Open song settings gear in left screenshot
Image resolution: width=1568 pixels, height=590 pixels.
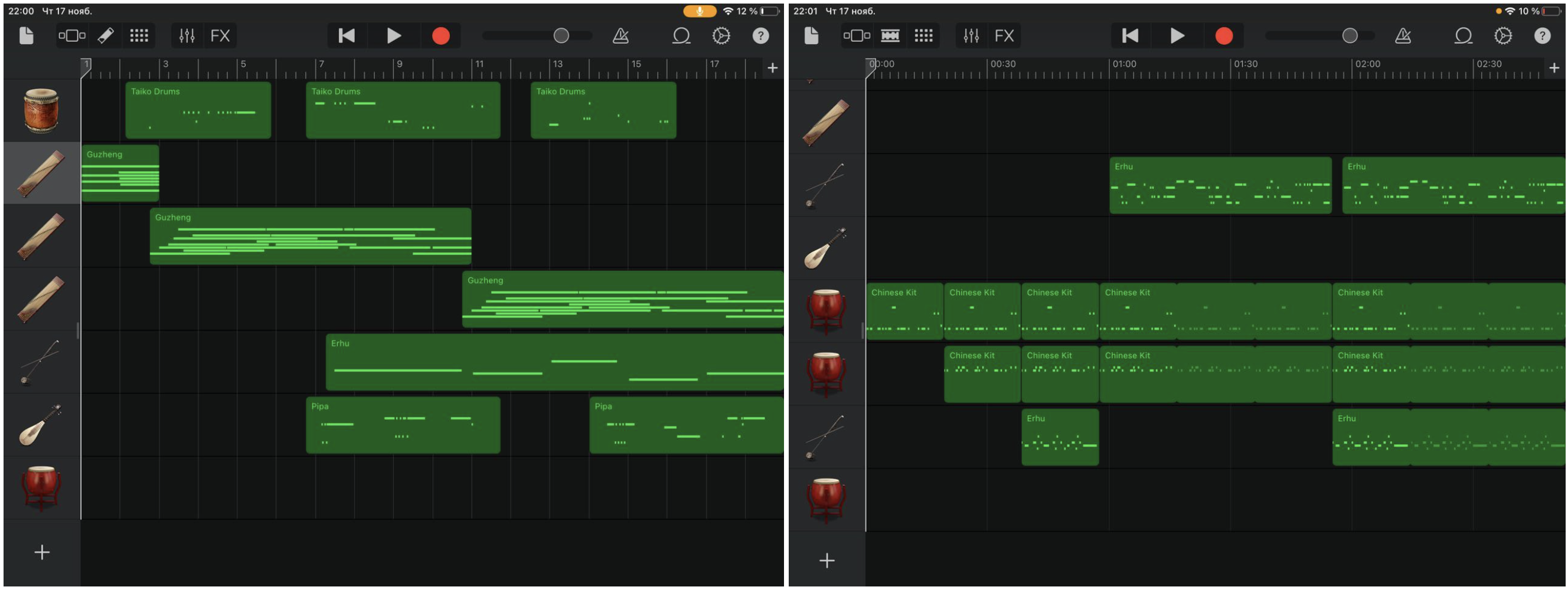(721, 36)
